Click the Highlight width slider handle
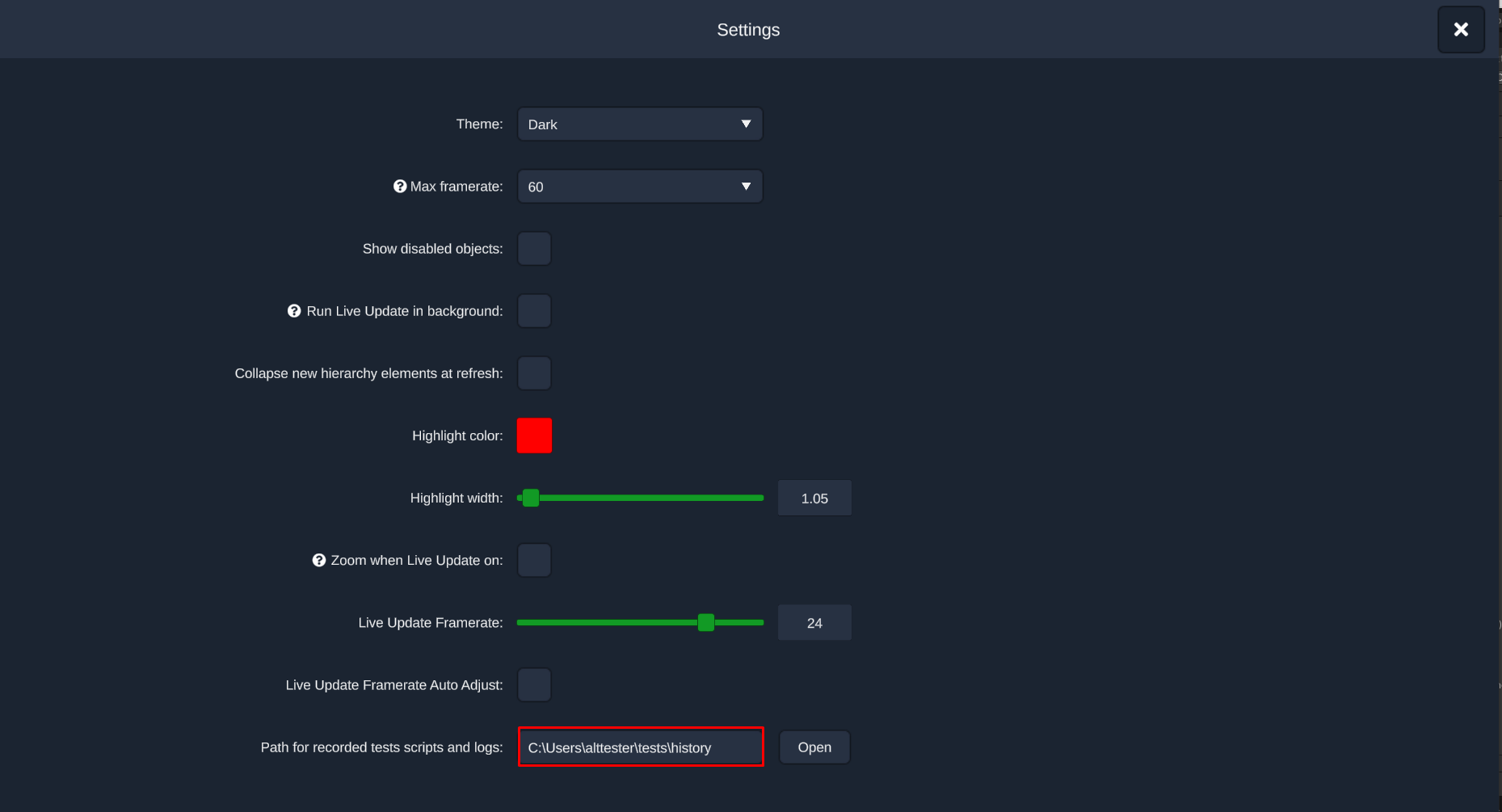The height and width of the screenshot is (812, 1502). pyautogui.click(x=531, y=498)
